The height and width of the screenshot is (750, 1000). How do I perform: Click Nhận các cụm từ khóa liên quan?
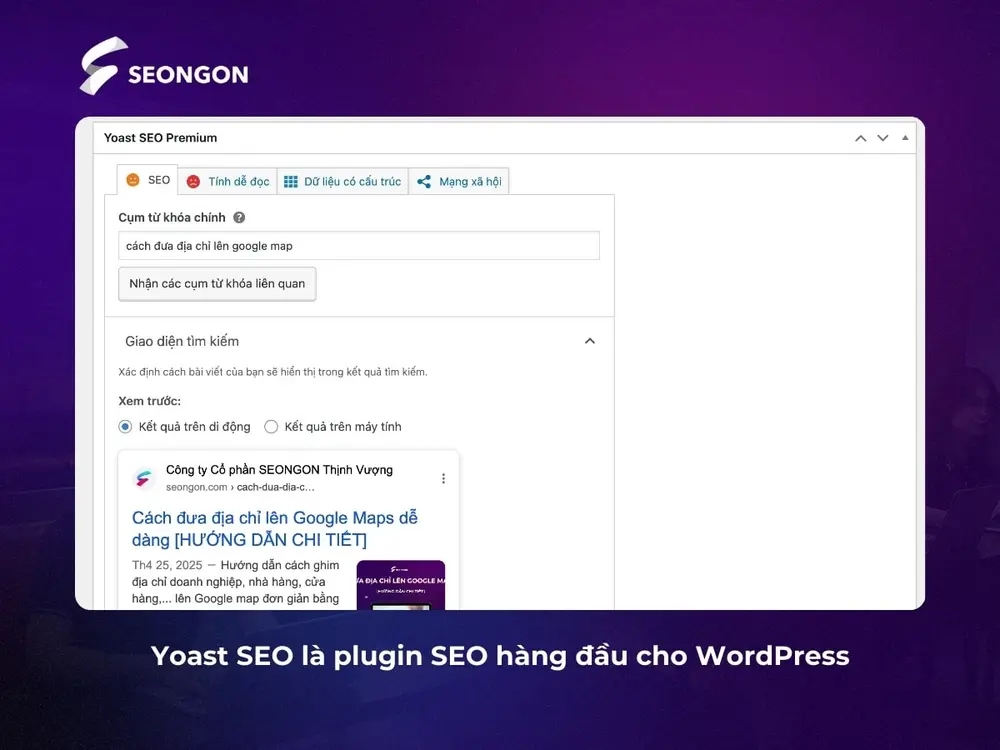[217, 284]
